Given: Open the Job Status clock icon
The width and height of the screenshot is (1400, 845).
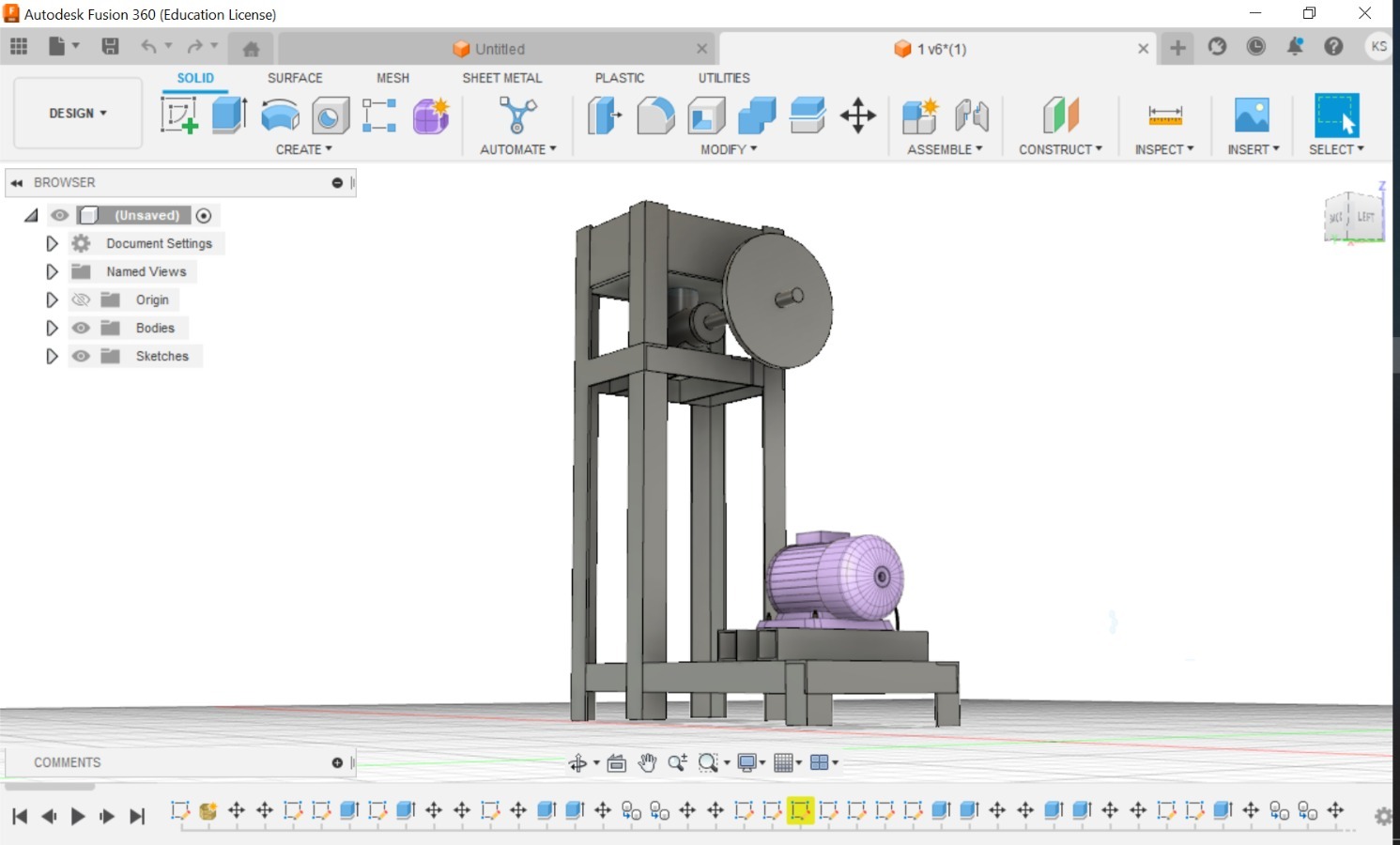Looking at the screenshot, I should 1255,46.
